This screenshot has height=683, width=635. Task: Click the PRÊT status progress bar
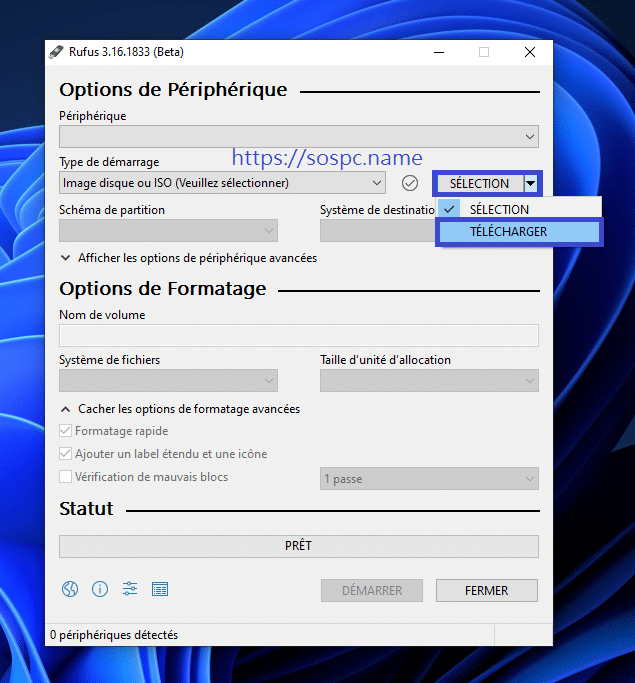click(x=298, y=546)
